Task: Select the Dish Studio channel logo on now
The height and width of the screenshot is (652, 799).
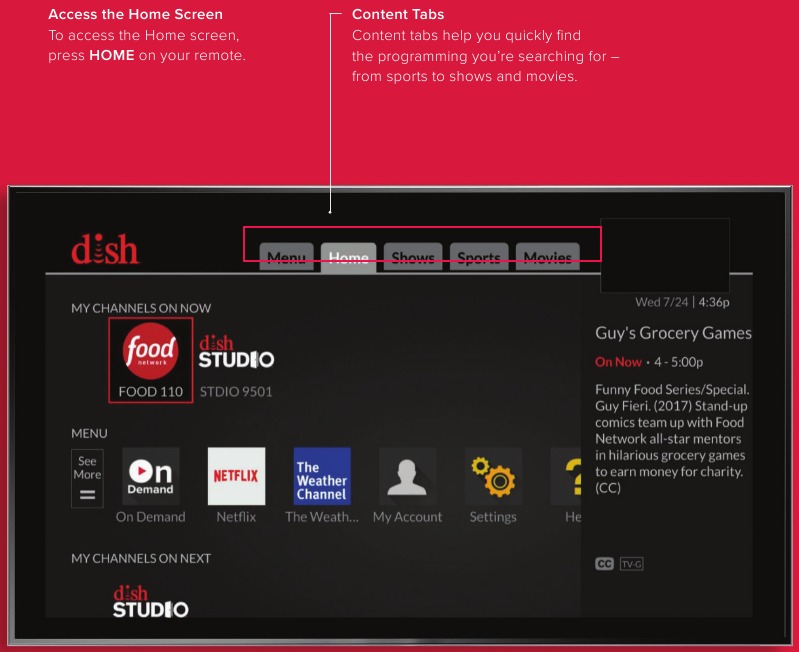Action: tap(236, 351)
